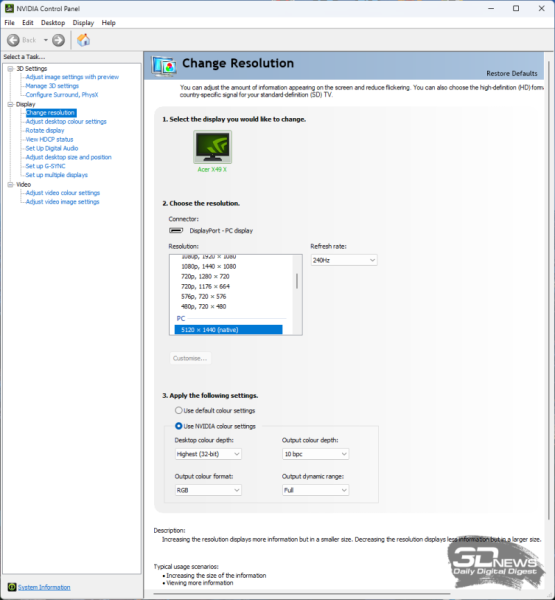The image size is (555, 600).
Task: Select the Acer X49 X display thumbnail
Action: pyautogui.click(x=212, y=147)
